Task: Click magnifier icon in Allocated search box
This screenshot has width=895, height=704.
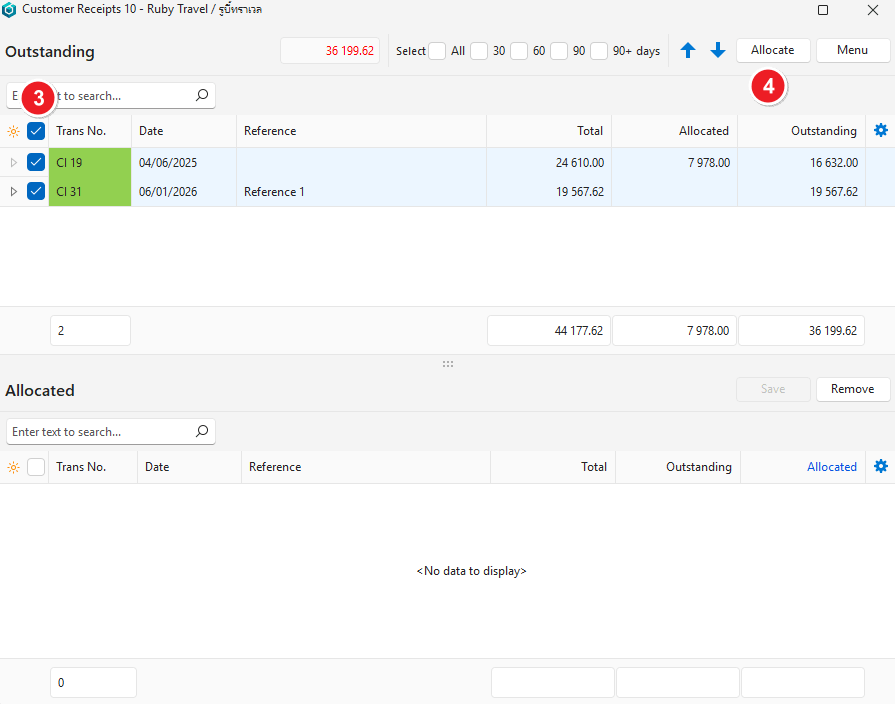Action: pyautogui.click(x=202, y=431)
